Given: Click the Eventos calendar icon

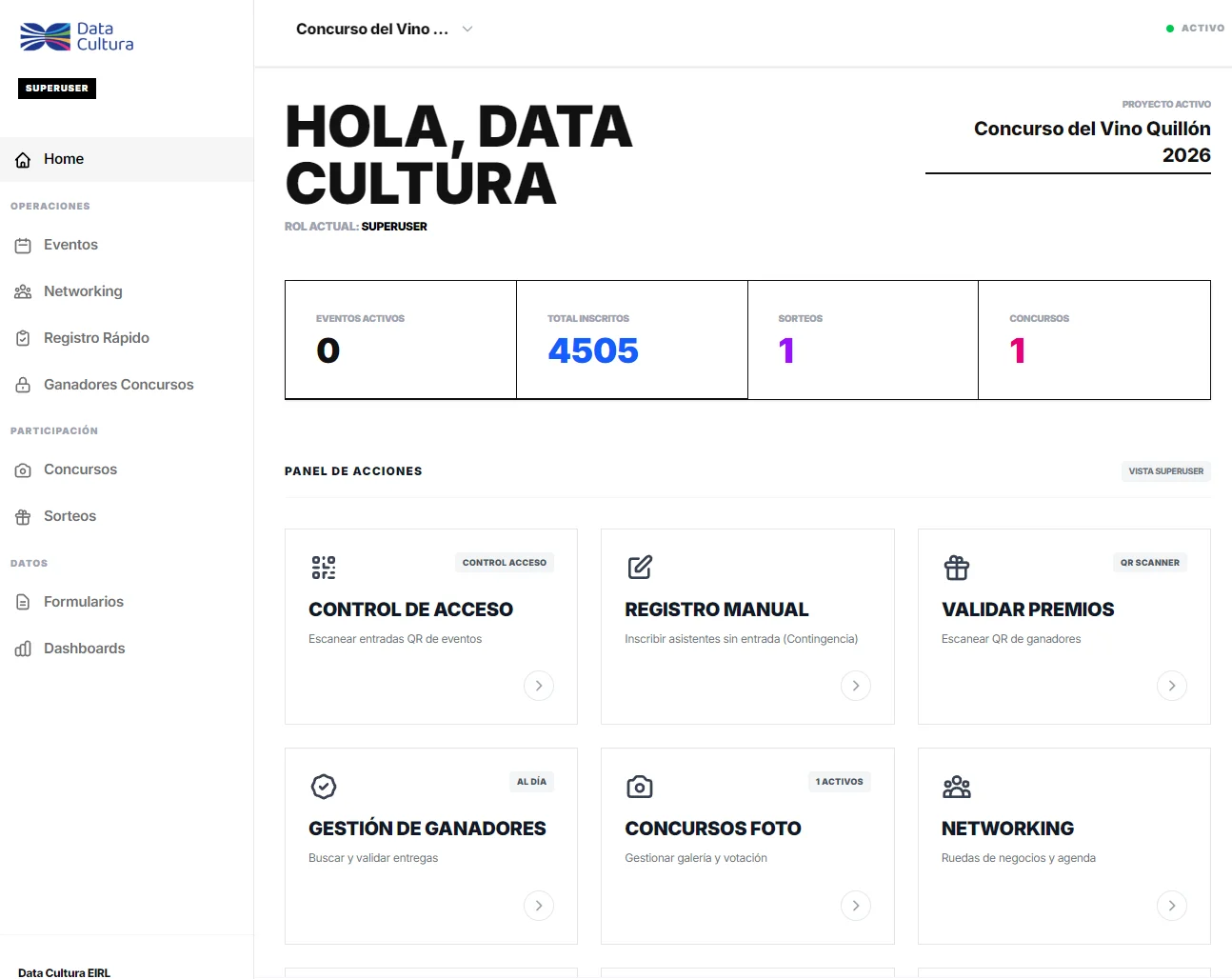Looking at the screenshot, I should tap(23, 245).
